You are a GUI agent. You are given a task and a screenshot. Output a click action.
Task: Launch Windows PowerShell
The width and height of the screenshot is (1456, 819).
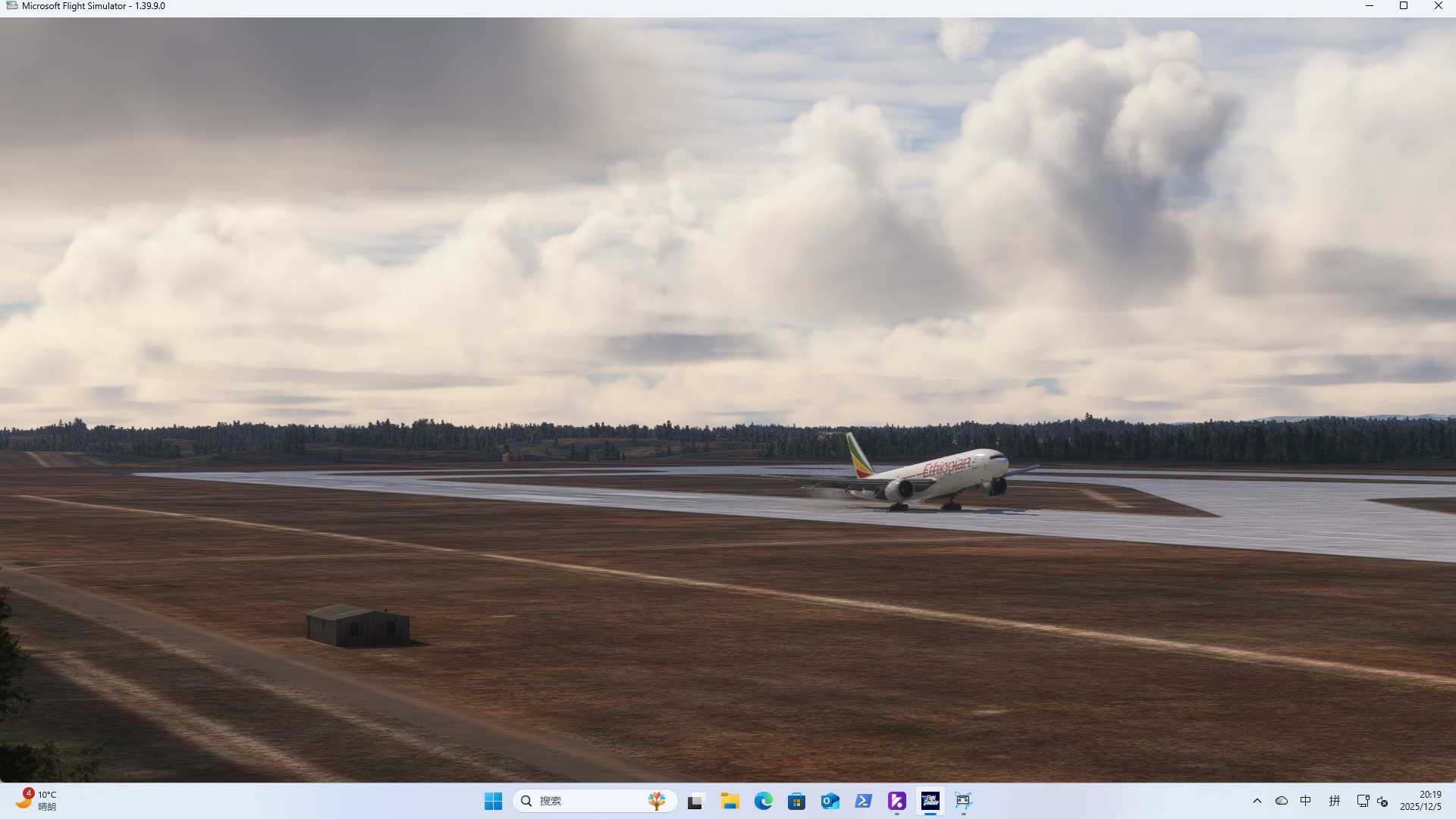[x=864, y=801]
